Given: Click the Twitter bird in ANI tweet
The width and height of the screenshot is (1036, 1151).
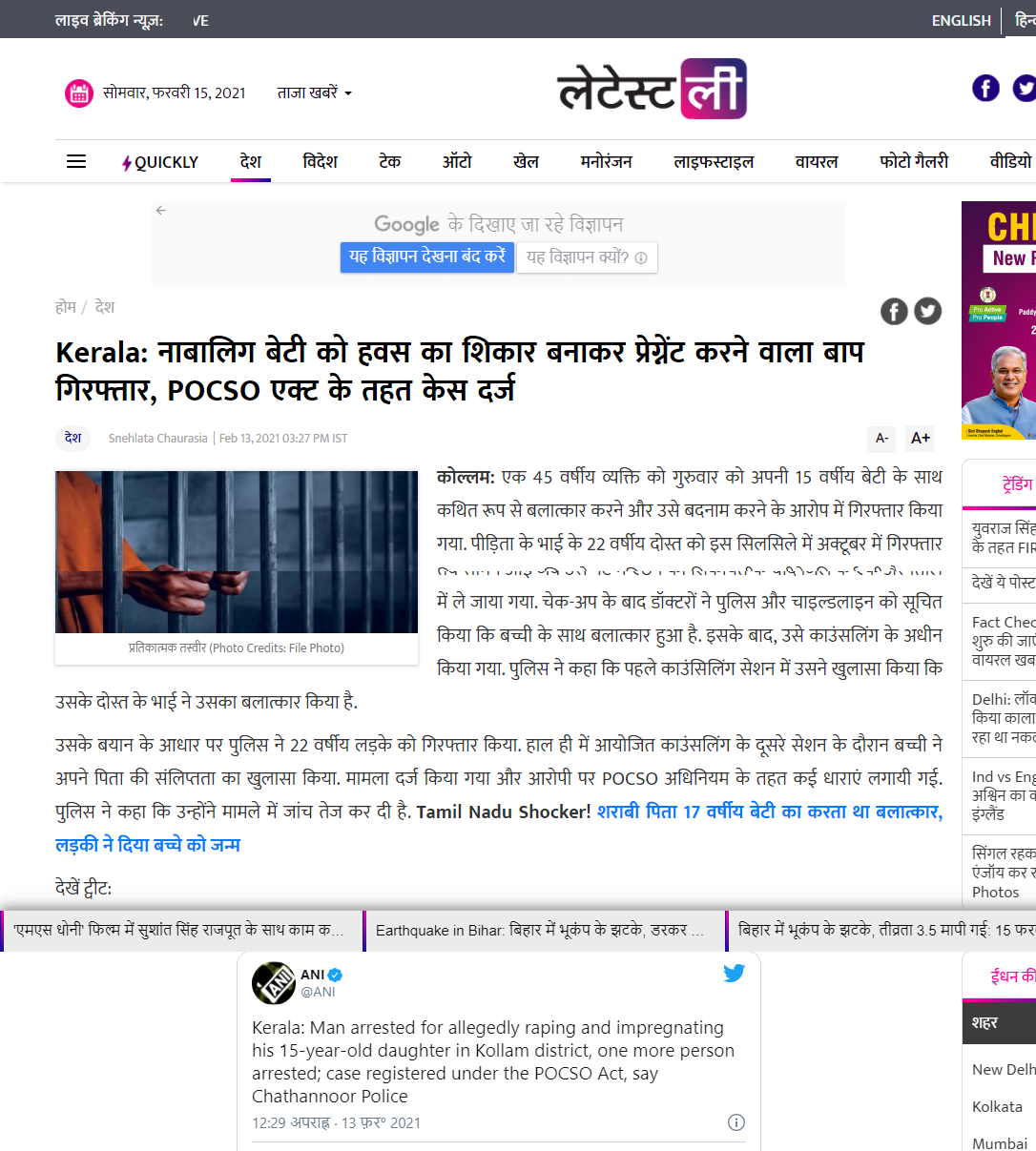Looking at the screenshot, I should coord(734,974).
